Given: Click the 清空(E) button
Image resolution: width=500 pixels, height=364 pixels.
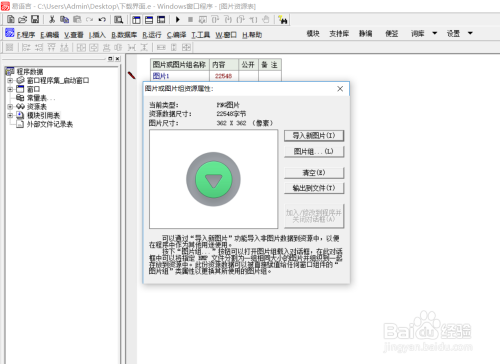Looking at the screenshot, I should point(314,173).
